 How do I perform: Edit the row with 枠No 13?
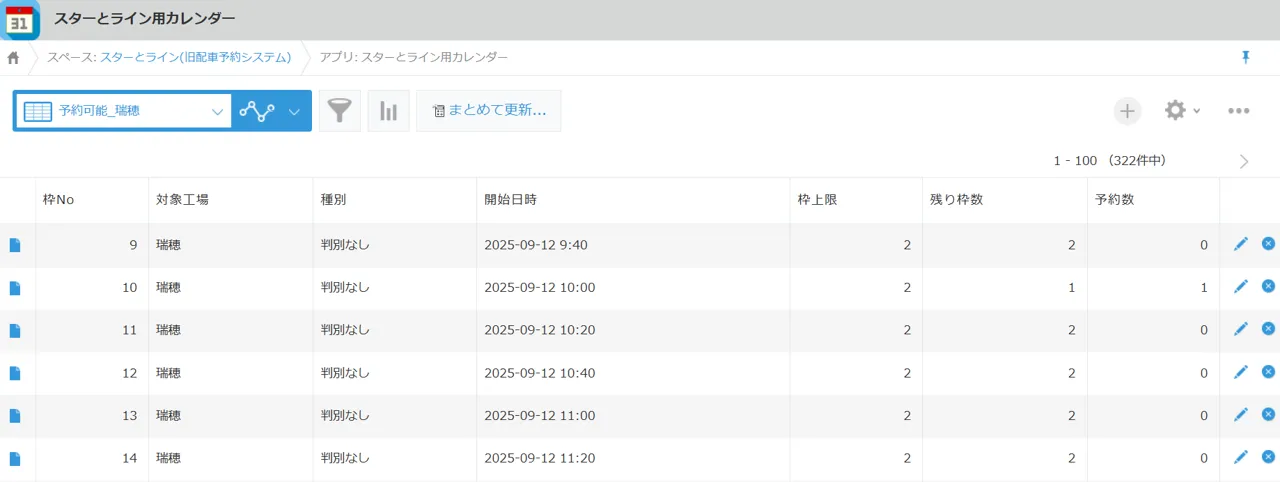click(x=1241, y=415)
